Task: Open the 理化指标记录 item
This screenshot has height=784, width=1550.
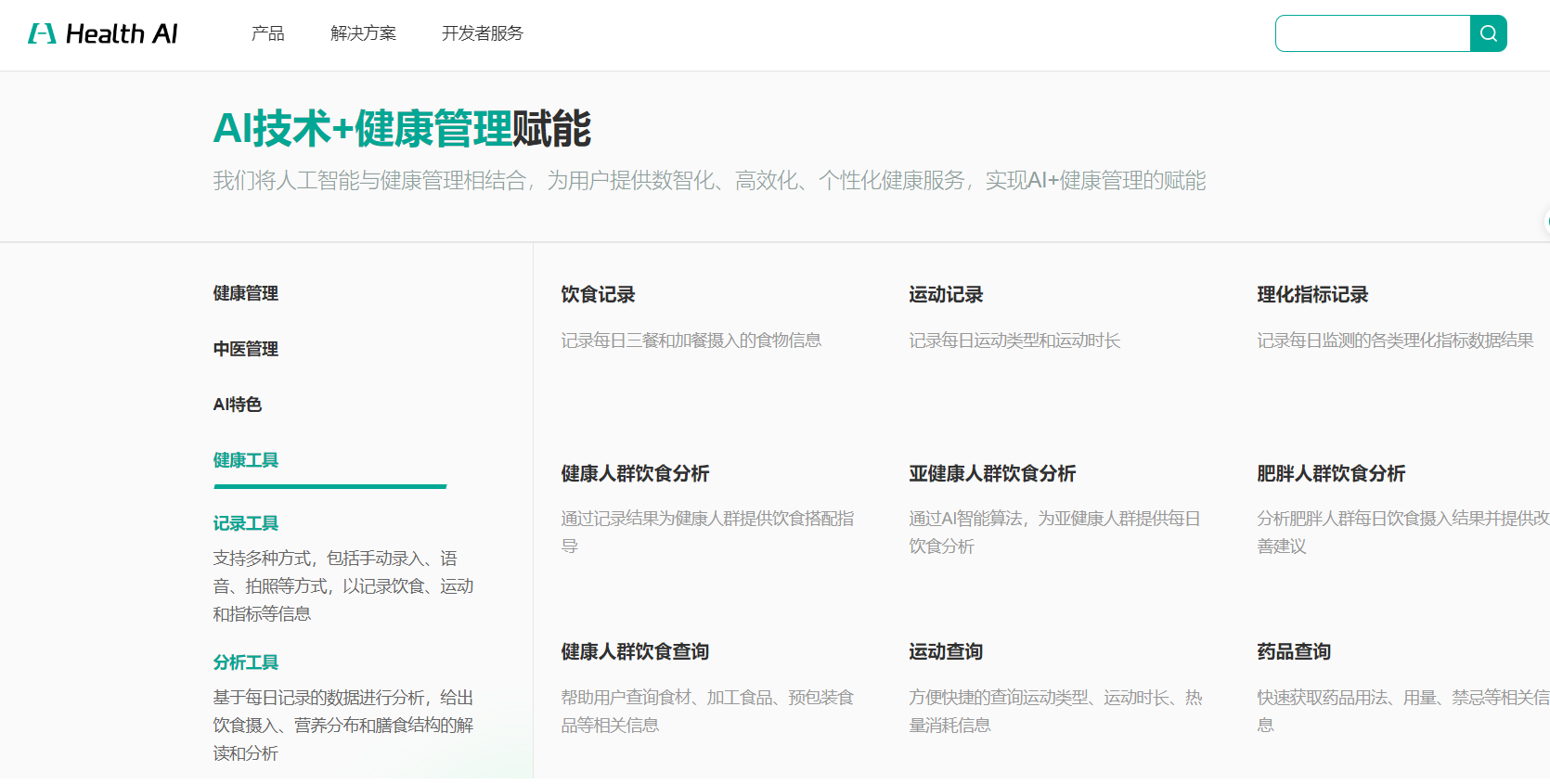Action: tap(1312, 294)
